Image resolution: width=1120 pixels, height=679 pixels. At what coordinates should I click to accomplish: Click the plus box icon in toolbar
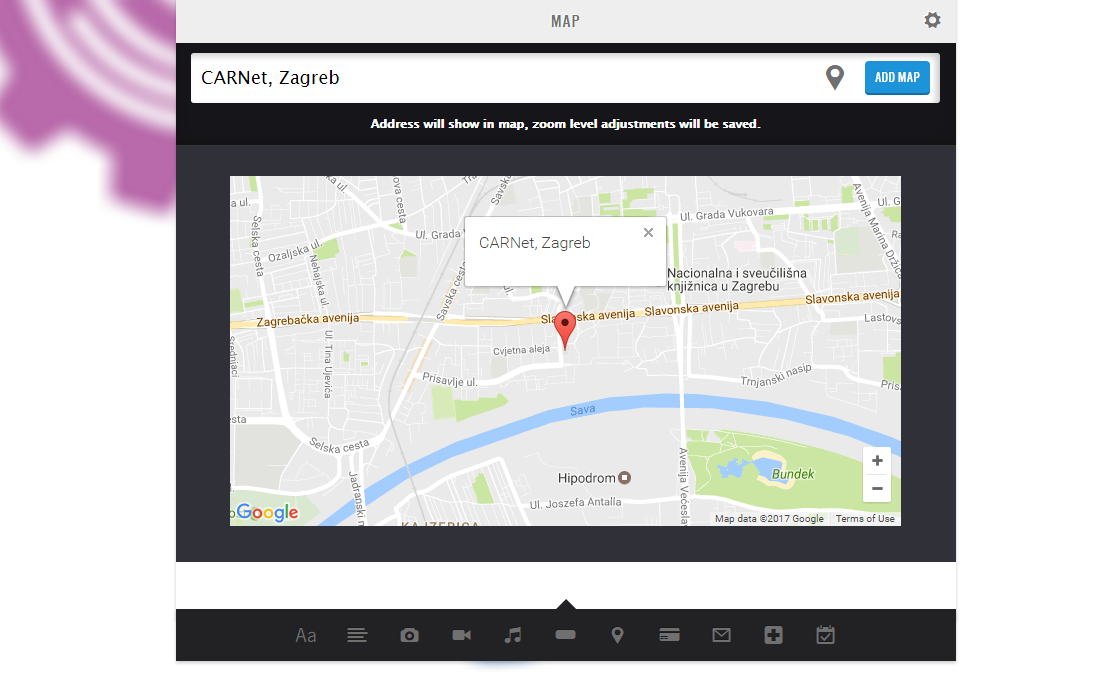pyautogui.click(x=773, y=635)
